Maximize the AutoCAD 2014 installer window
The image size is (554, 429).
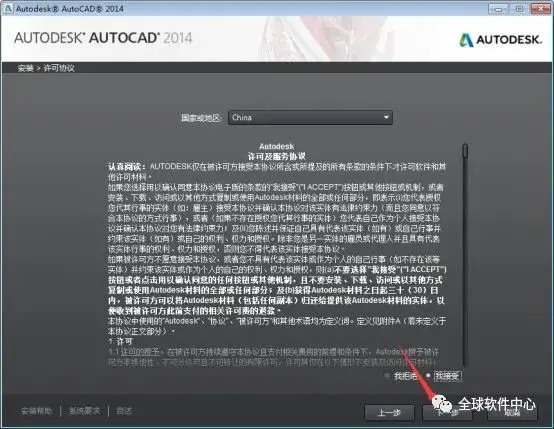coord(519,9)
